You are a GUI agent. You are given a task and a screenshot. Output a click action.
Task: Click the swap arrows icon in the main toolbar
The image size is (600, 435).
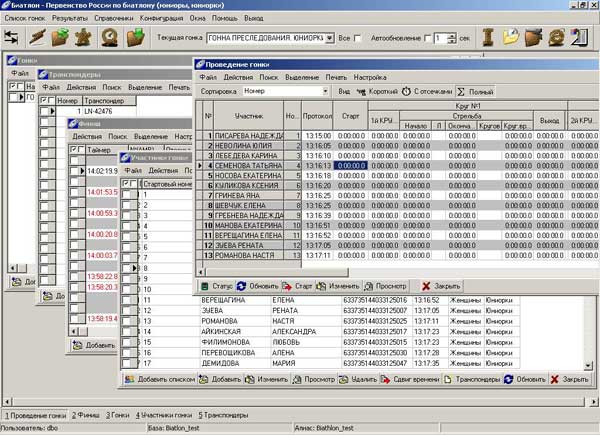11,38
